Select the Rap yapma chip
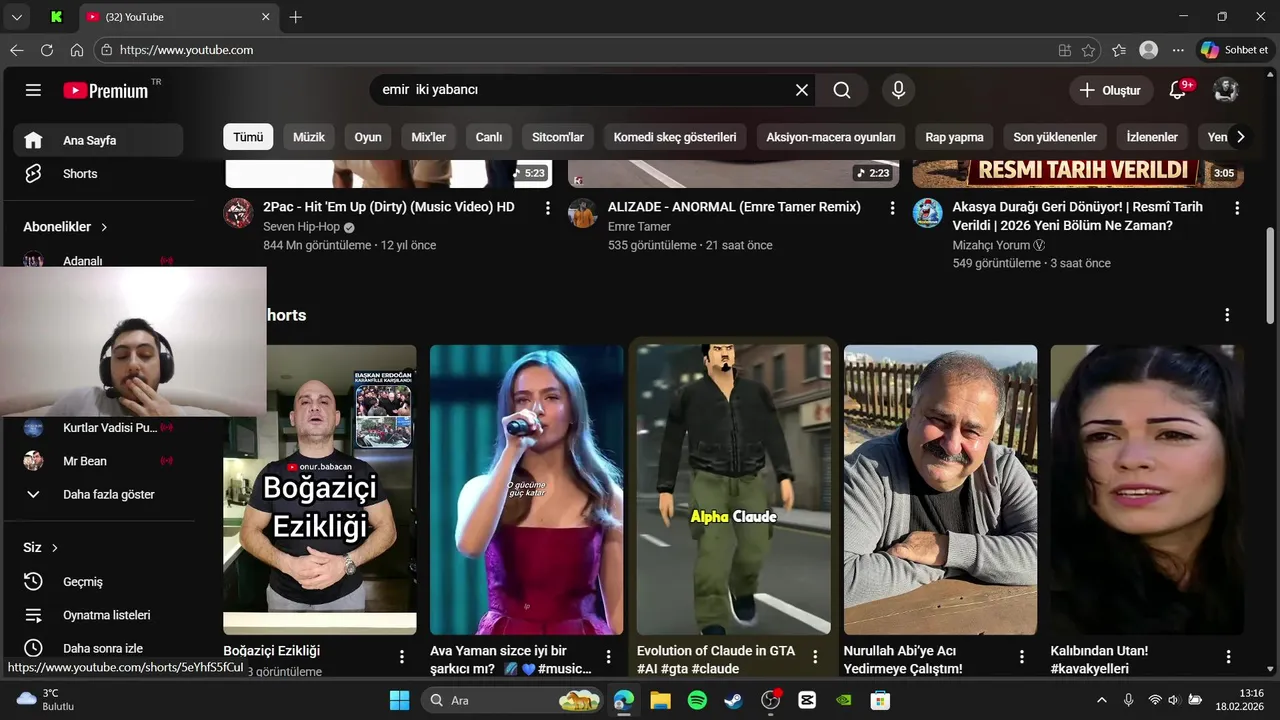The width and height of the screenshot is (1280, 720). click(954, 137)
